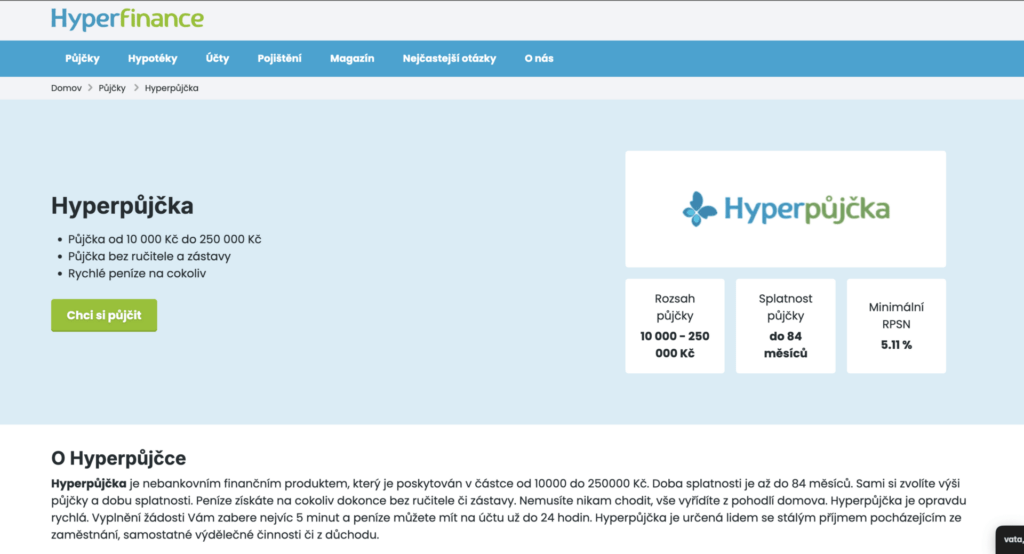Click the Hyperfinance logo
The image size is (1024, 554).
[x=127, y=19]
